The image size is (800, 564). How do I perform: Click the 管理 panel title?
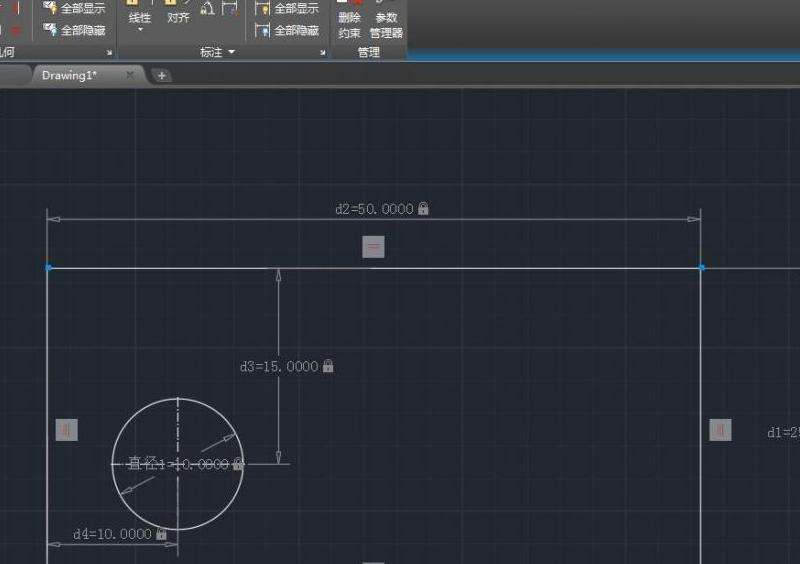click(x=368, y=52)
